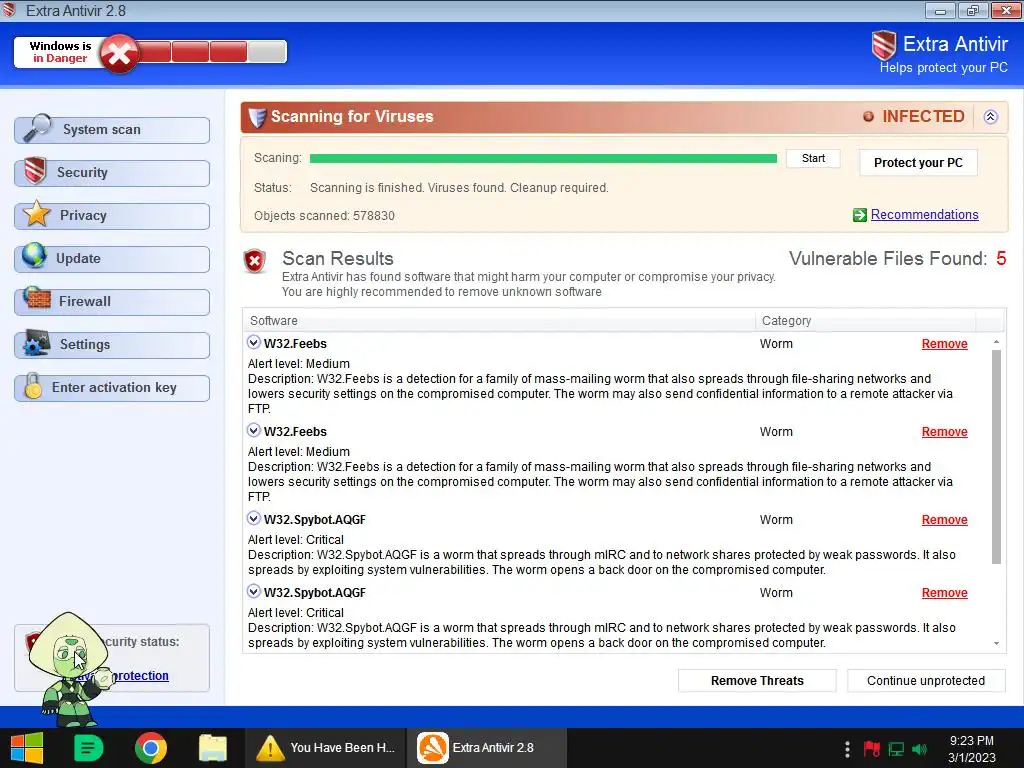The height and width of the screenshot is (768, 1024).
Task: Click Enter activation key button
Action: (x=112, y=388)
